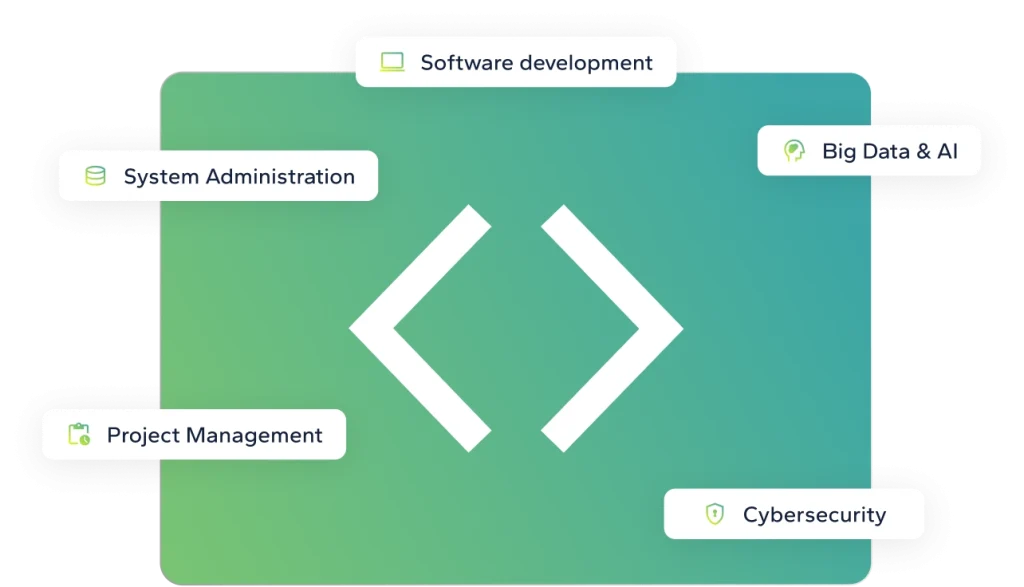Choose the Big Data & AI text
The image size is (1024, 587).
pyautogui.click(x=889, y=151)
